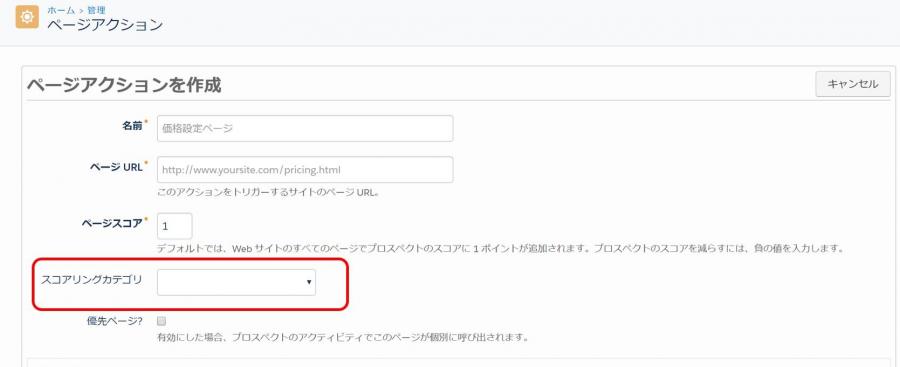Click the 優先ページ? label text

click(114, 321)
